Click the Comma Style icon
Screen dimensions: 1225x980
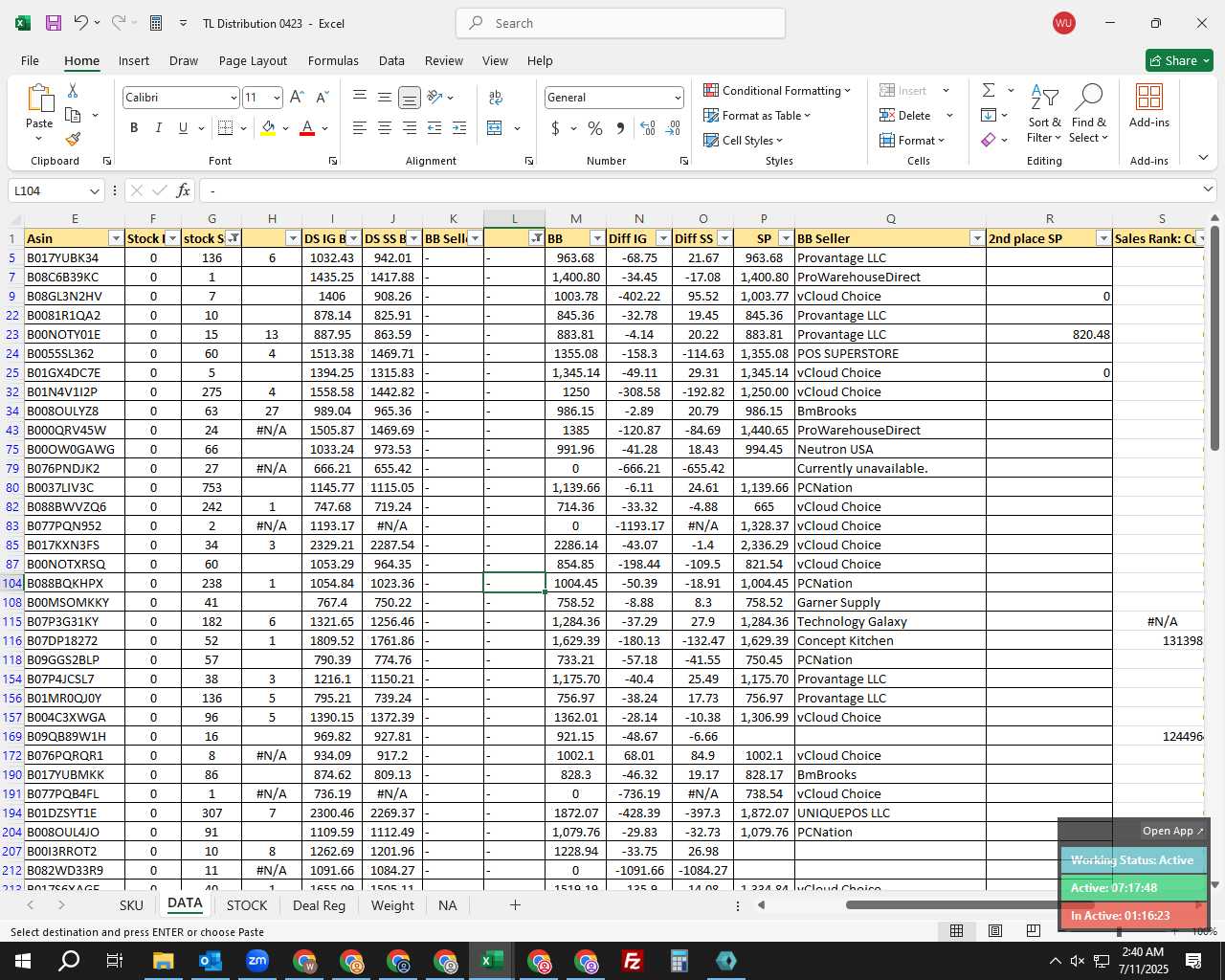[x=620, y=128]
